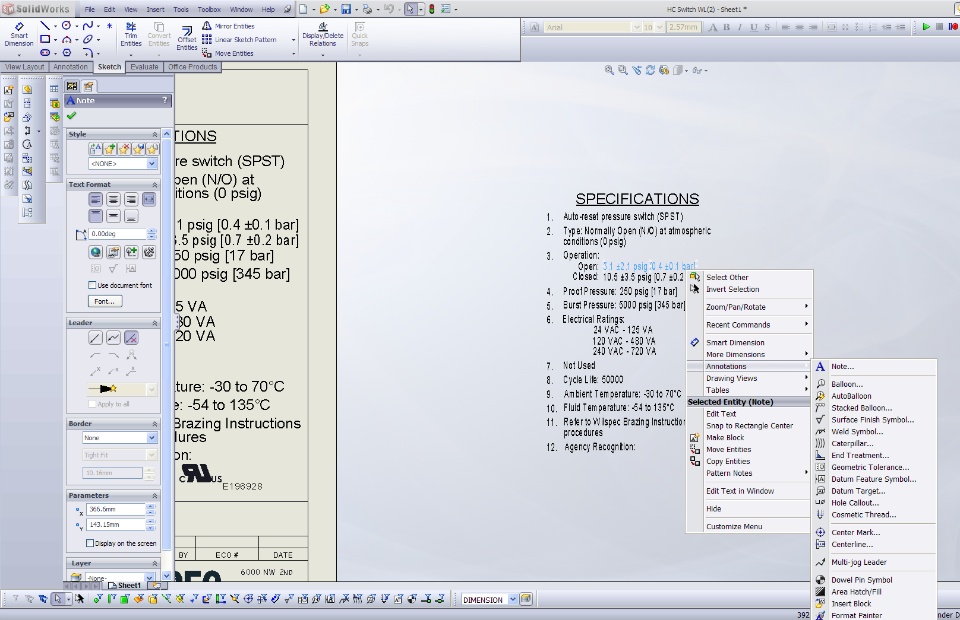960x620 pixels.
Task: Set left text alignment in Text Format
Action: pyautogui.click(x=96, y=200)
